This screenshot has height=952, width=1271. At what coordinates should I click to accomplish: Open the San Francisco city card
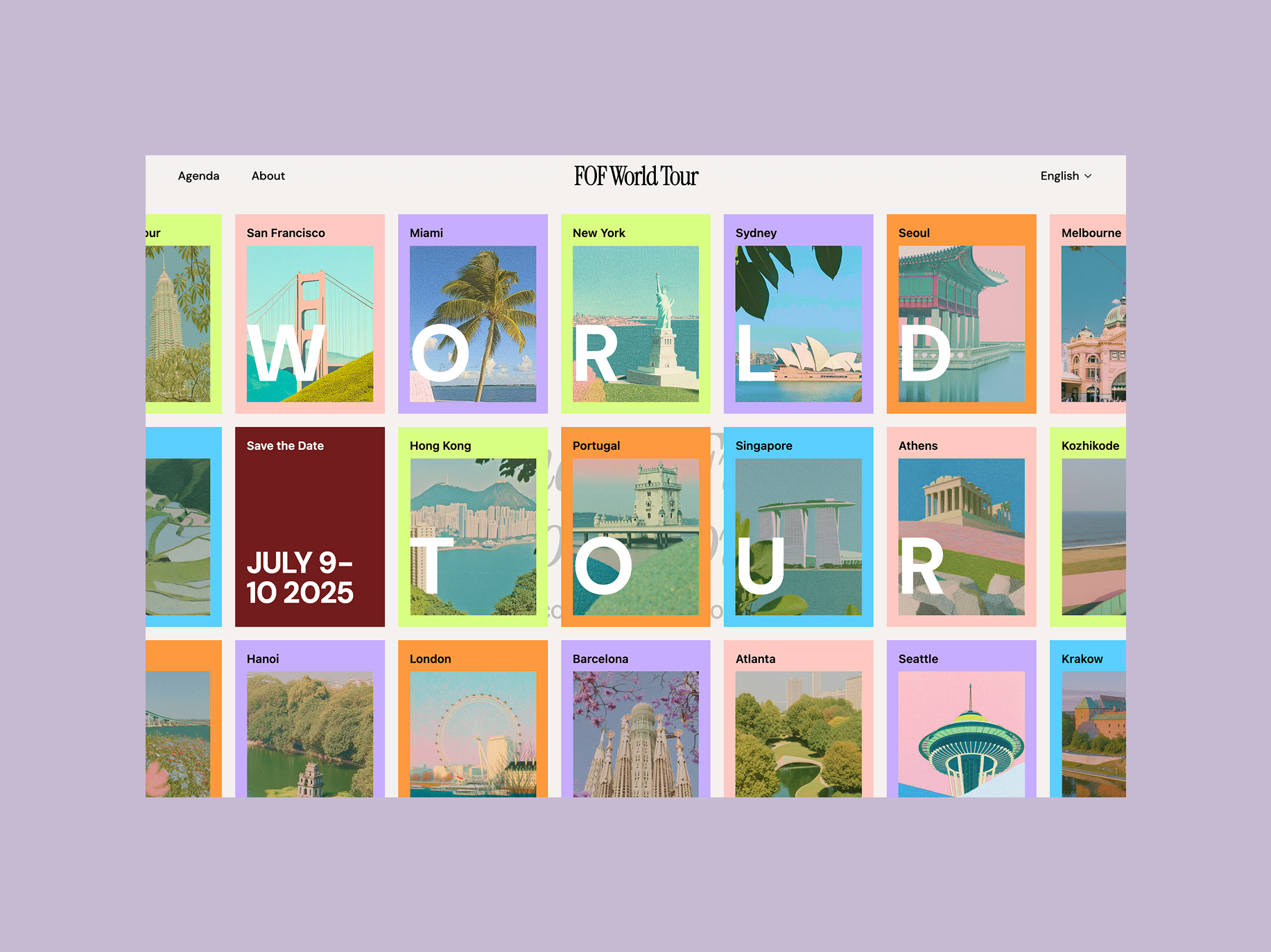(x=310, y=314)
